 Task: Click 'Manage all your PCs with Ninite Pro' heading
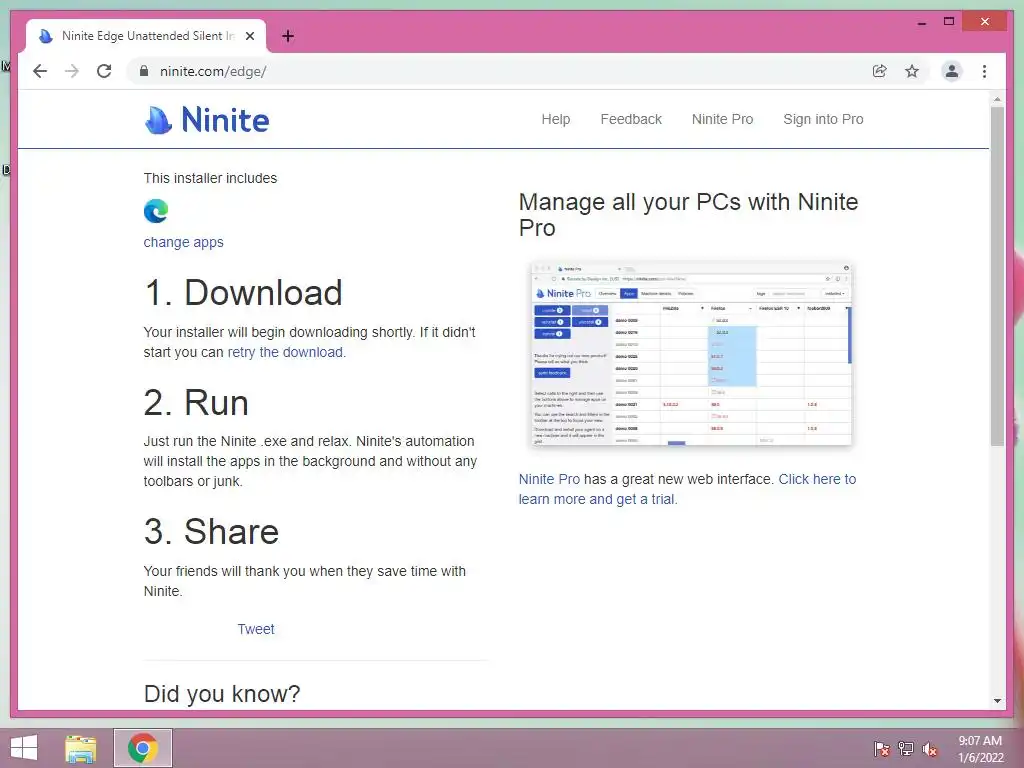(688, 215)
